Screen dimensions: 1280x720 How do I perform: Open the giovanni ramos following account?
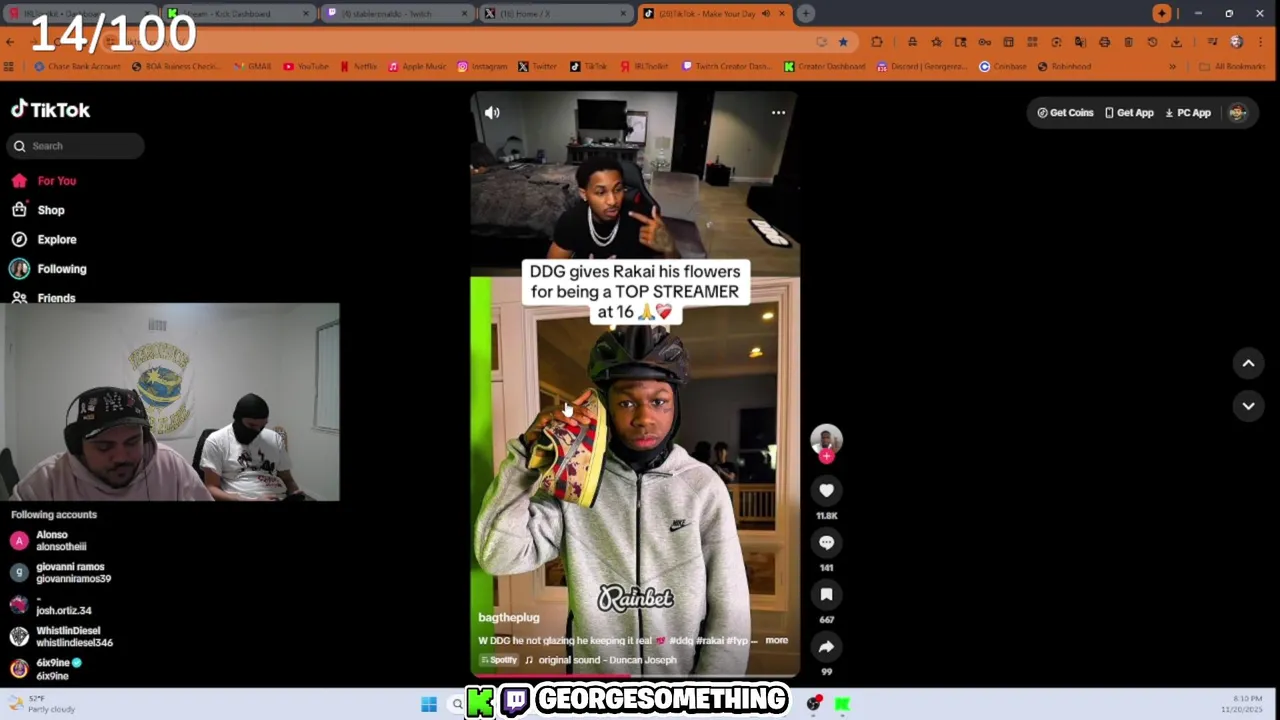(60, 573)
